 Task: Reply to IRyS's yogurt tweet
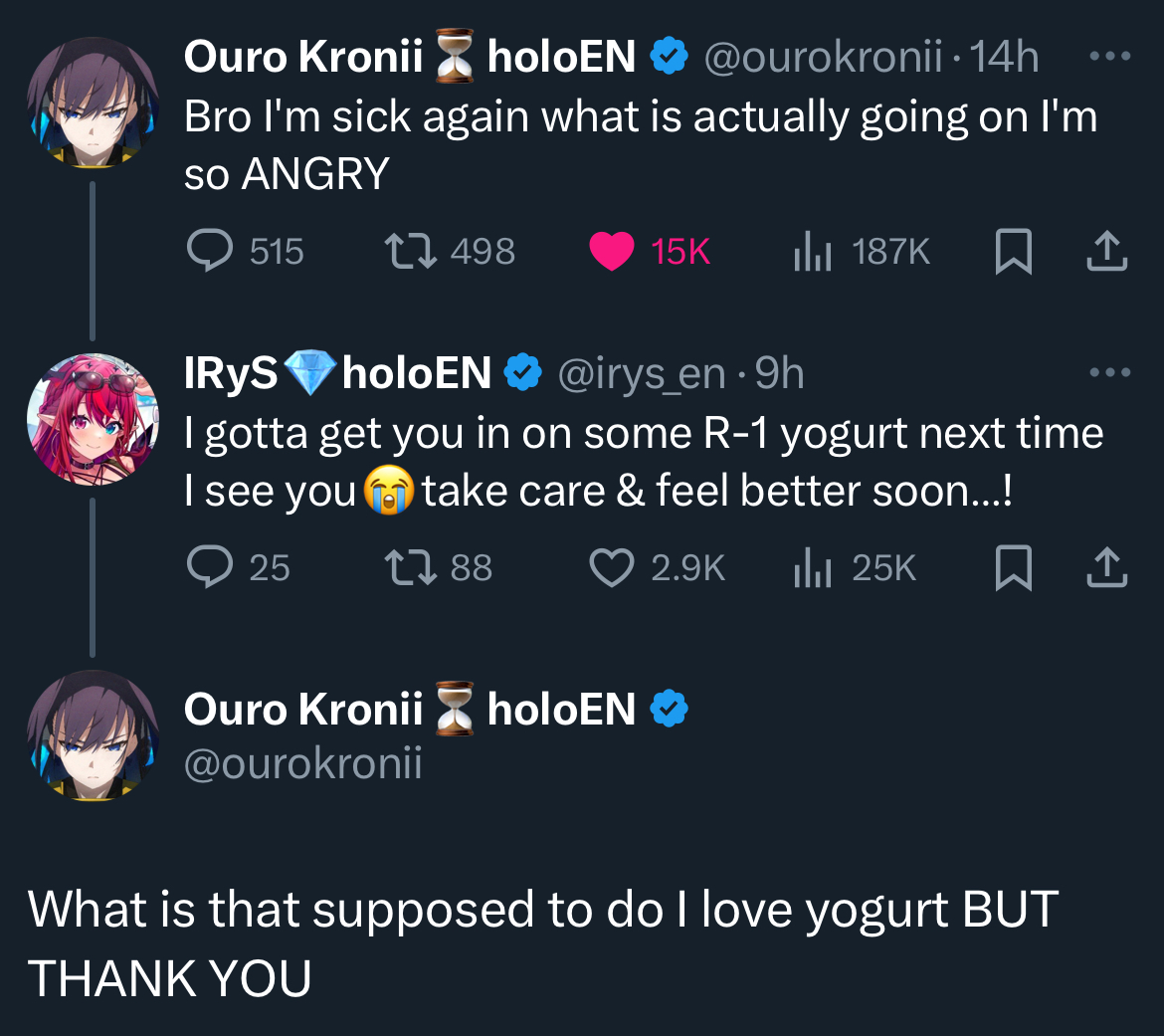coord(210,568)
